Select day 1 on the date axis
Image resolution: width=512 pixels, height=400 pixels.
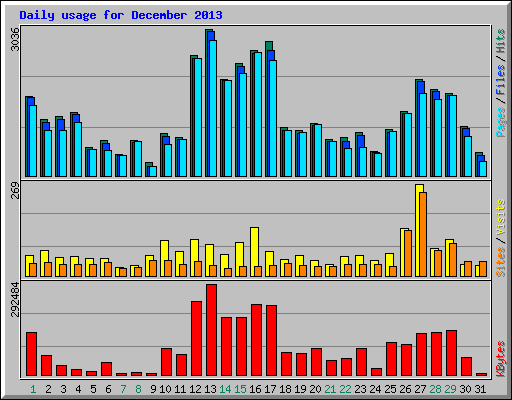33,389
